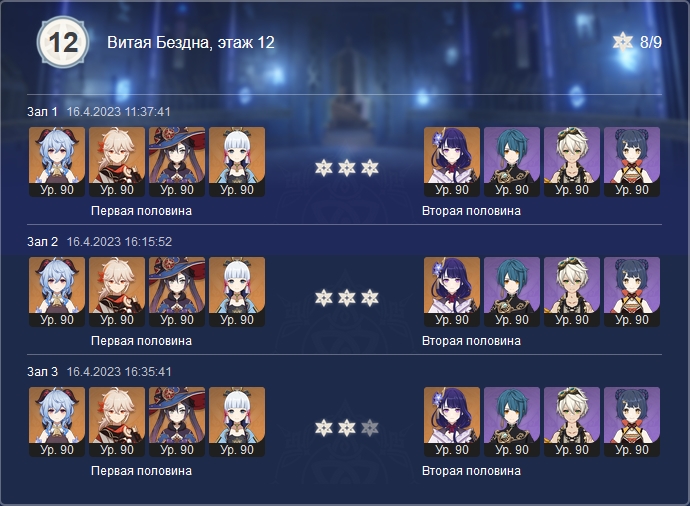The image size is (690, 506).
Task: Select Ayaka portrait in Hall 1 first half
Action: pos(237,162)
